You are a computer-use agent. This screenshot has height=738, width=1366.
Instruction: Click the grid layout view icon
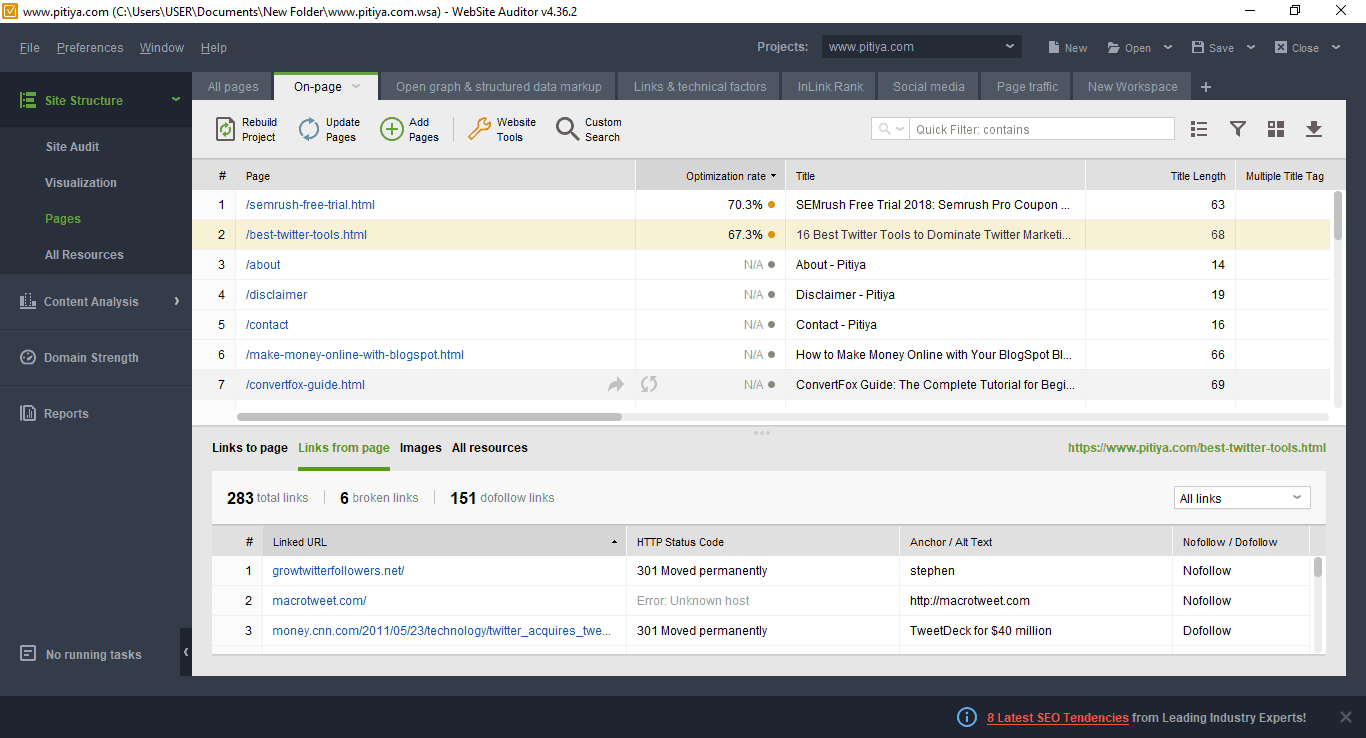click(x=1276, y=129)
